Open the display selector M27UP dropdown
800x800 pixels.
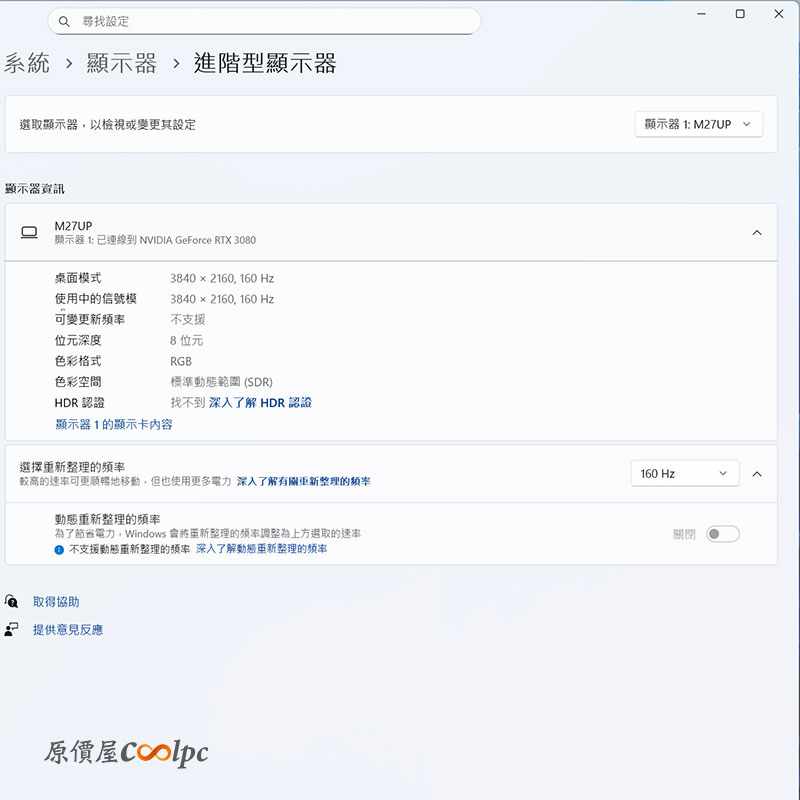[698, 124]
